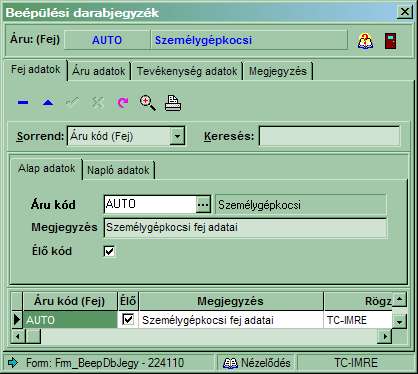Screen dimensions: 418x374
Task: Click the Form: Fm_BeepDbJegy - 224110 status text
Action: coord(105,363)
